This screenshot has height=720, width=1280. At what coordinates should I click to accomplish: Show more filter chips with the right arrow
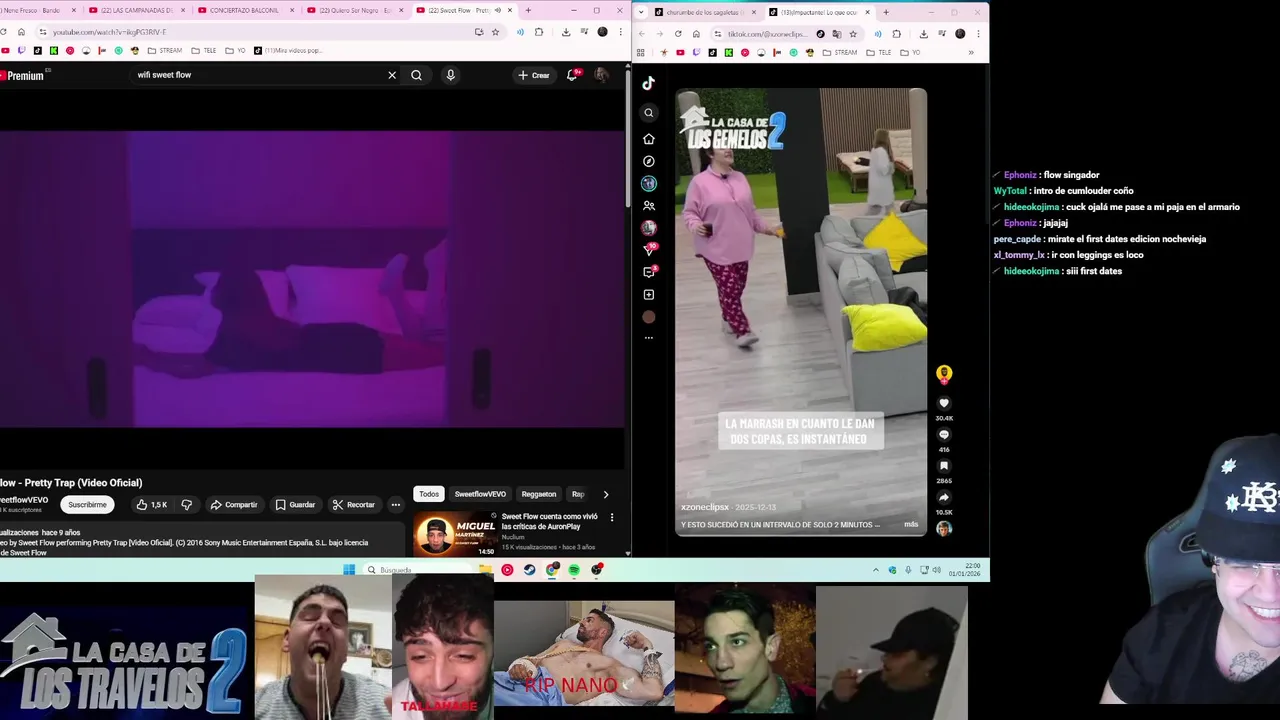click(605, 494)
